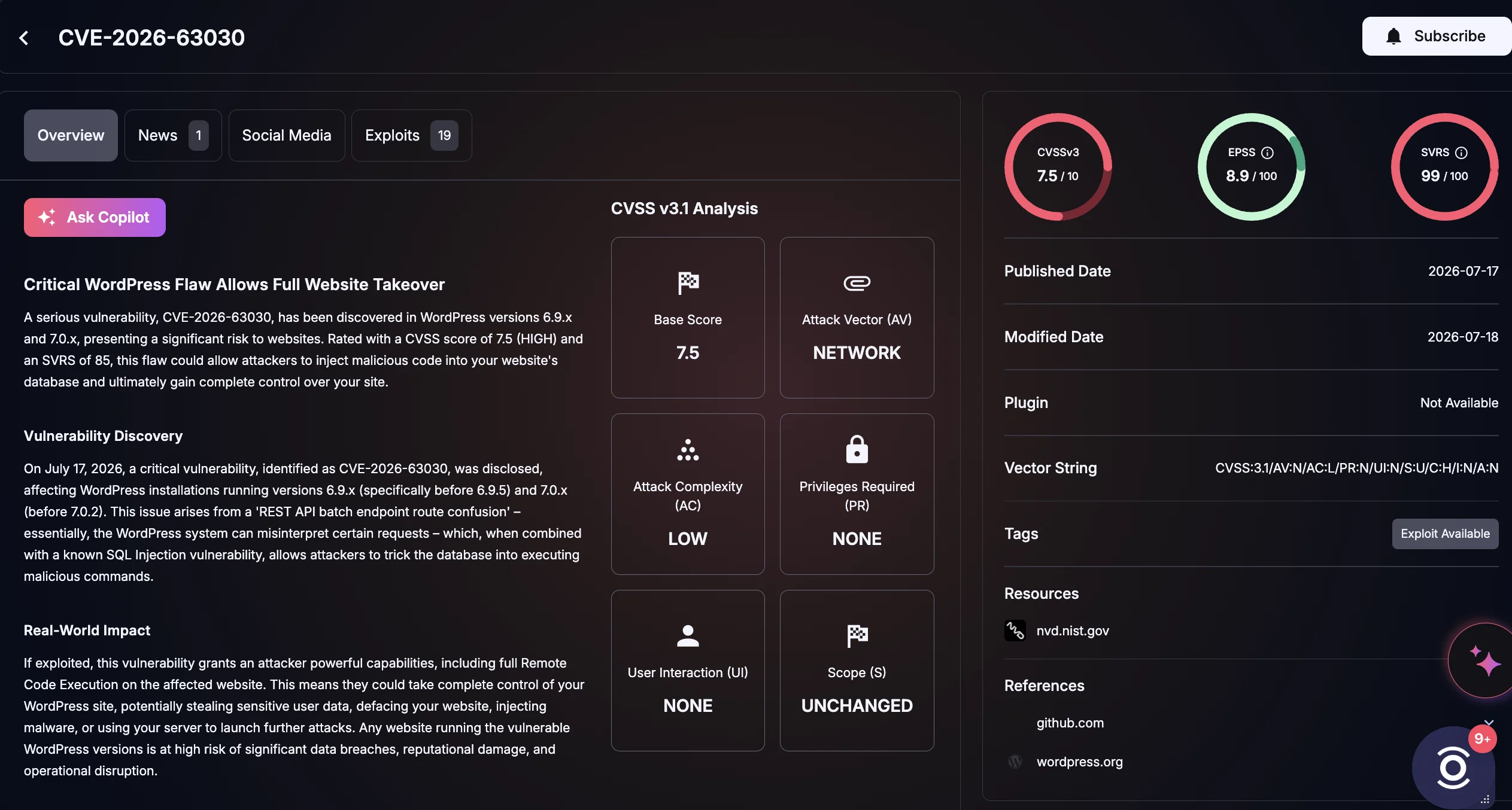Screen dimensions: 1512x810
Task: Expand the github.com reference chevron
Action: pos(1489,723)
